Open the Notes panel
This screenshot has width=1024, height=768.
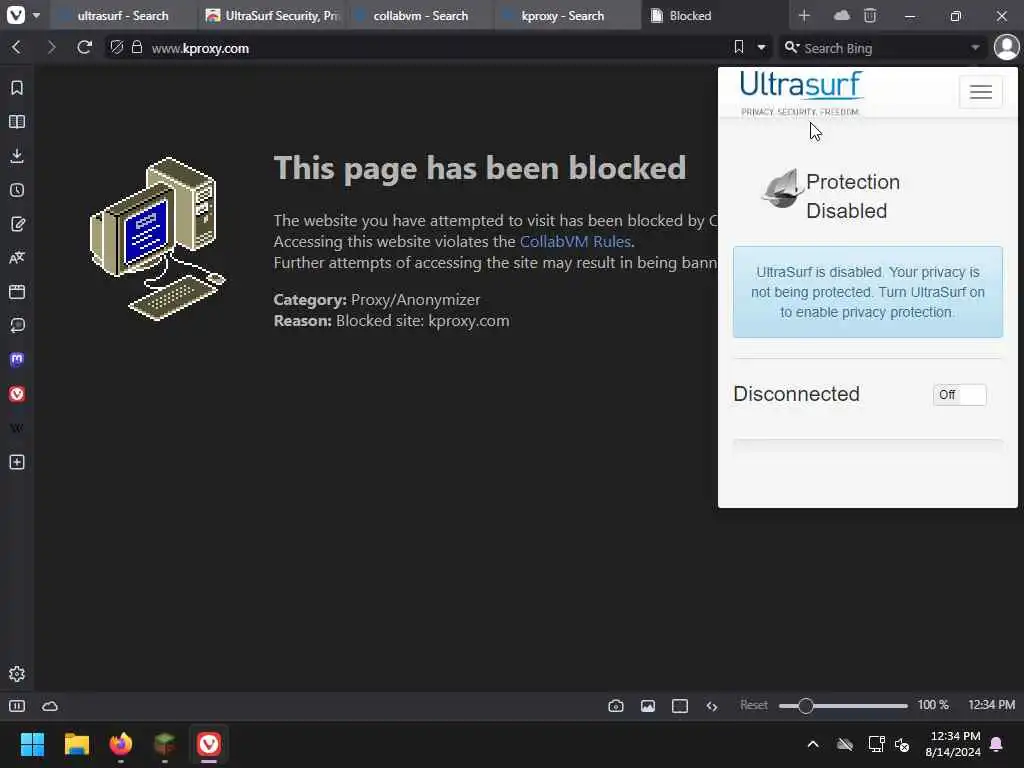click(17, 224)
